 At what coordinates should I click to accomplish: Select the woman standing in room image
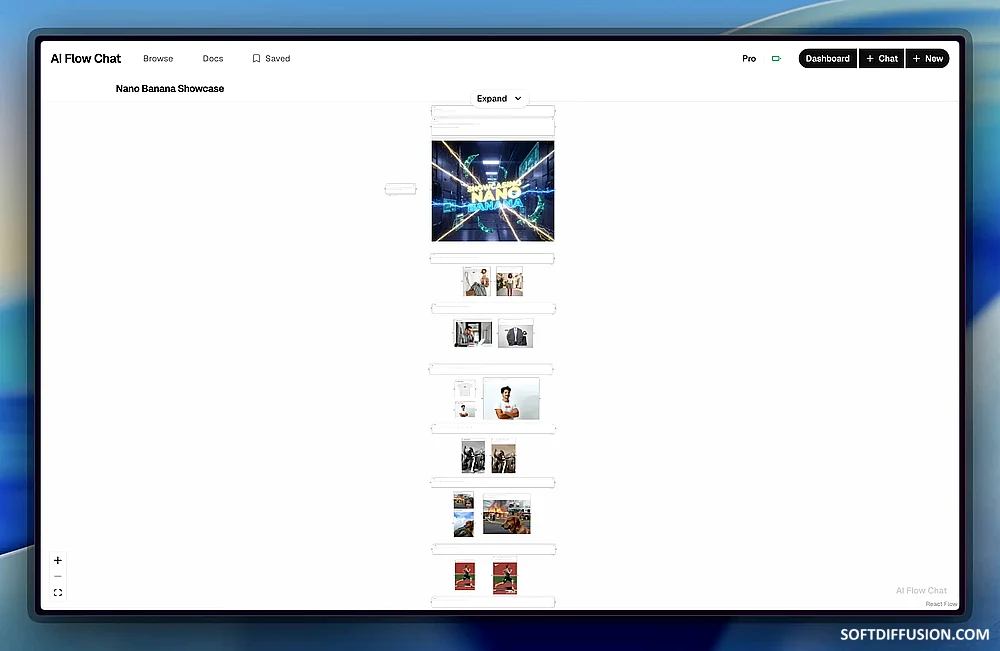click(x=510, y=281)
